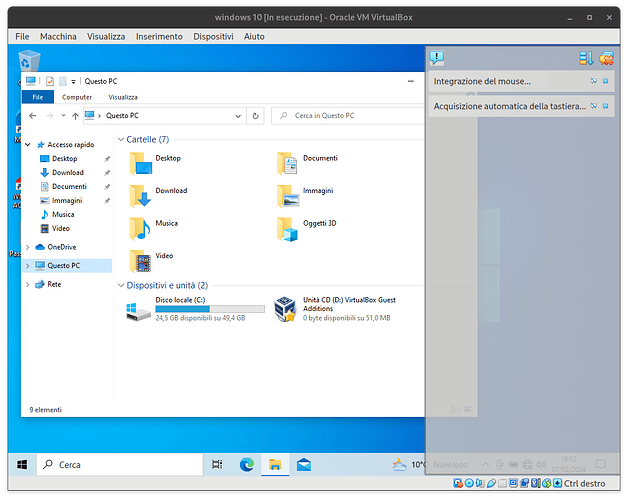Select Desktop in the quick access sidebar
The width and height of the screenshot is (628, 500).
click(64, 159)
